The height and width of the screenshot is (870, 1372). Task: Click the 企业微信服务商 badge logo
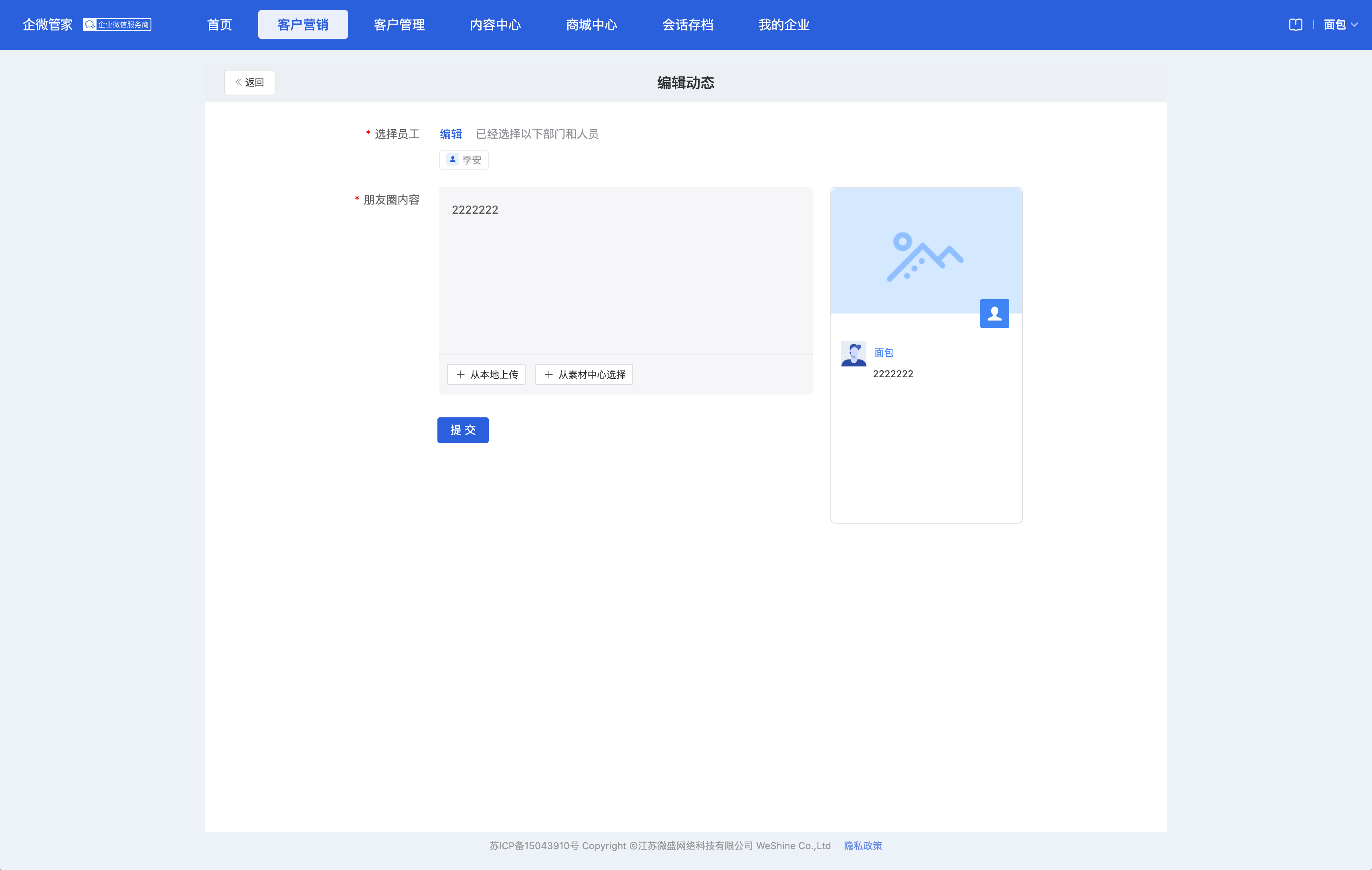pos(117,24)
